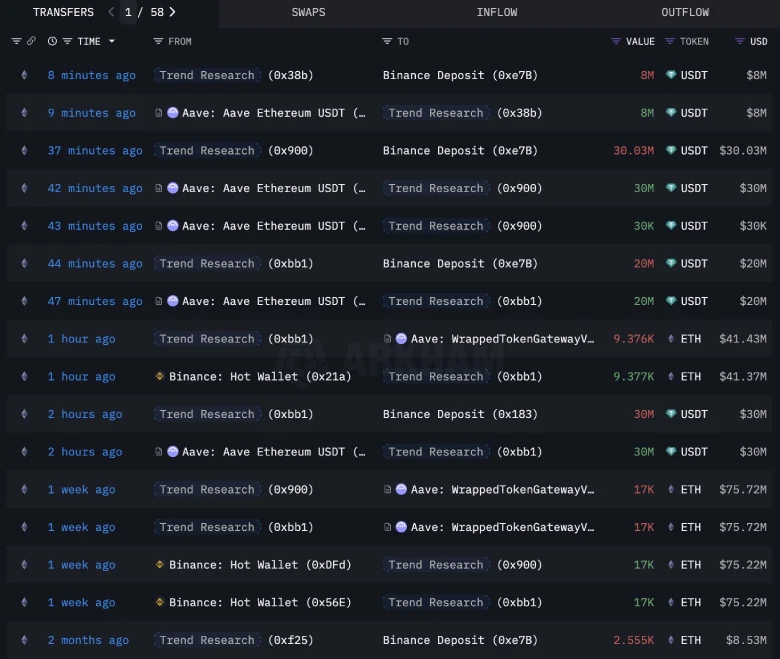This screenshot has width=780, height=659.
Task: Open the OUTFLOW tab
Action: click(685, 12)
